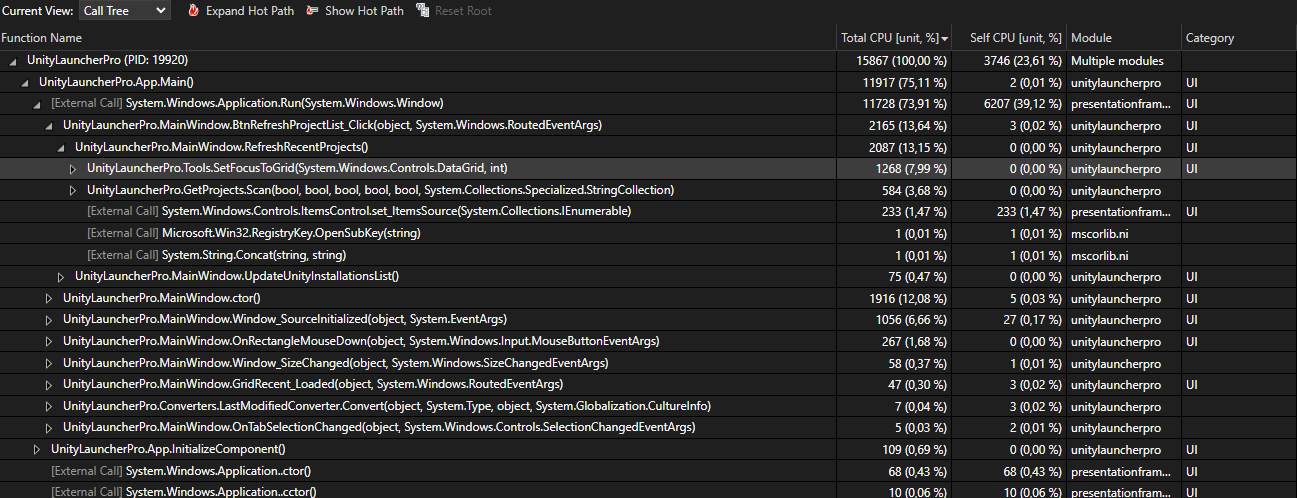Collapse the BtnRefreshProjectList_Click node
Image resolution: width=1297 pixels, height=498 pixels.
[49, 125]
